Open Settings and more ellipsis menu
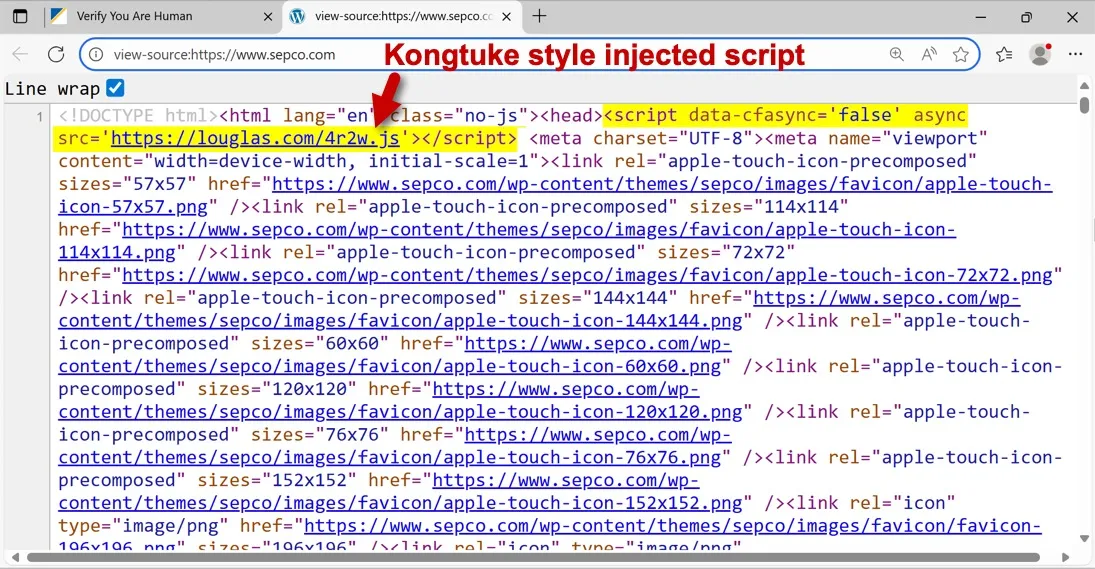Image resolution: width=1095 pixels, height=569 pixels. click(1075, 55)
